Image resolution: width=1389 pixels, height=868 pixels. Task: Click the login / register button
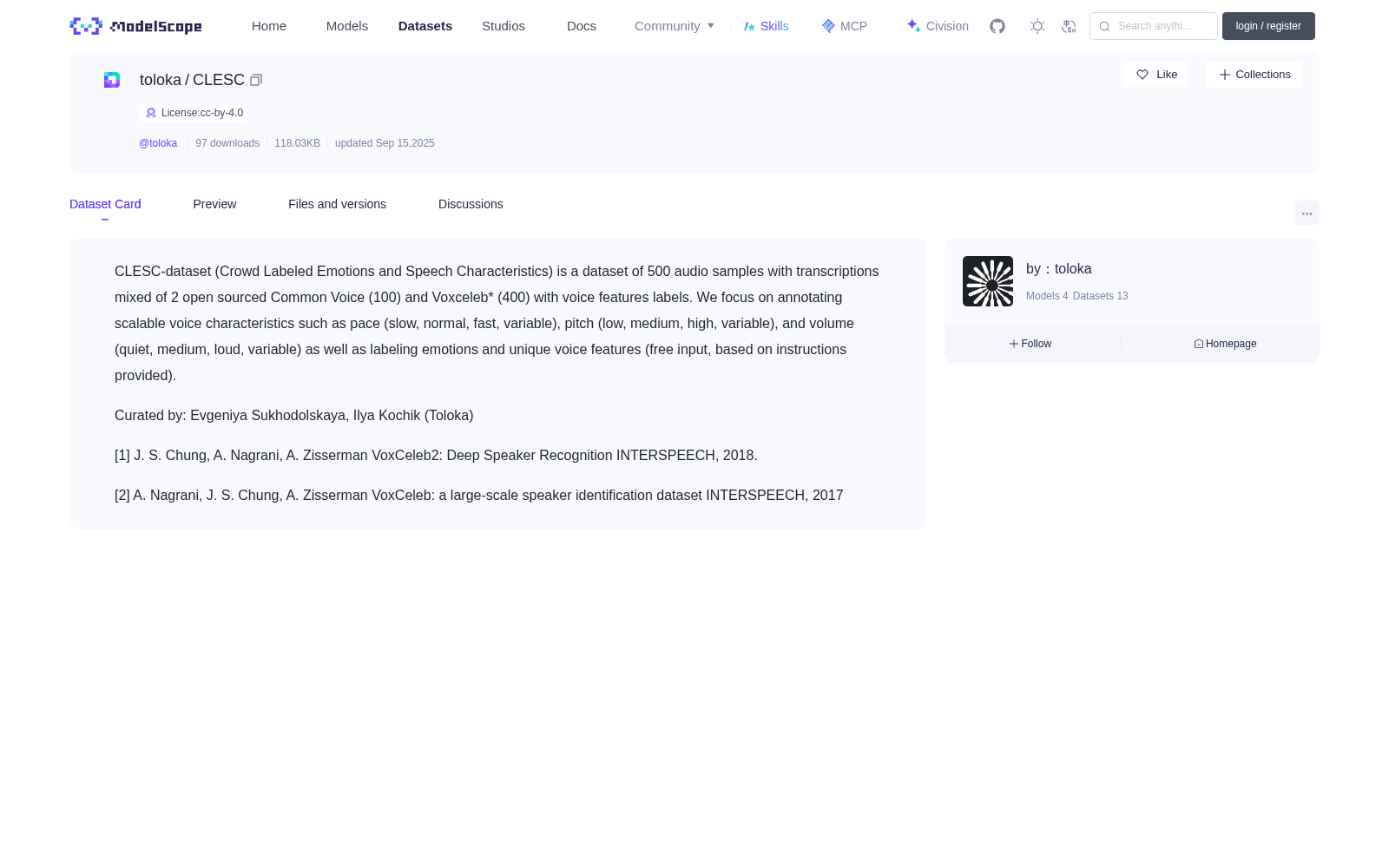pyautogui.click(x=1268, y=26)
